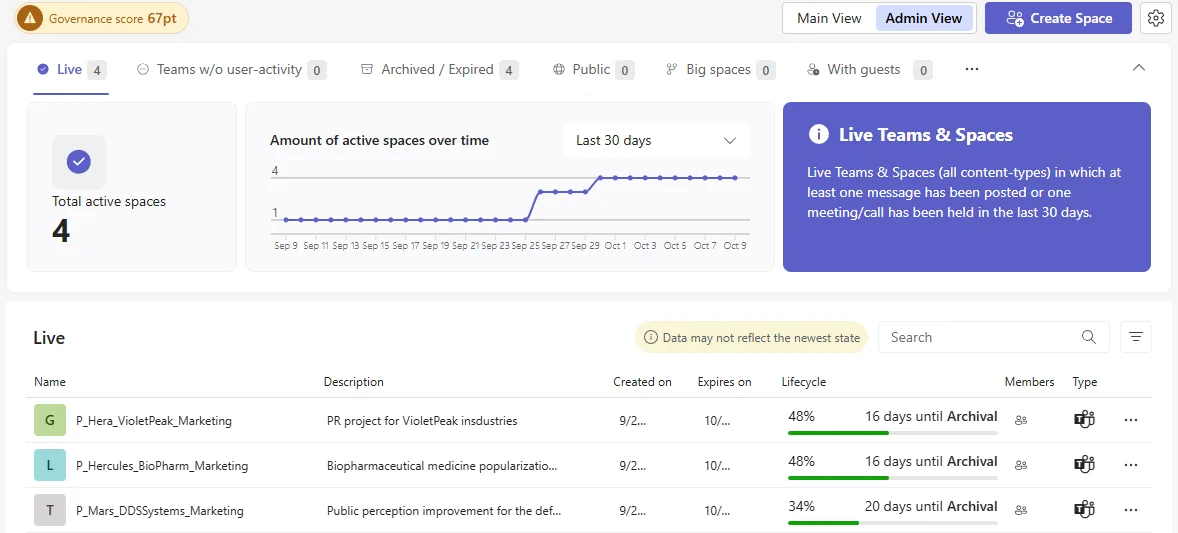
Task: Click the G avatar of P_Hera_VioletPeak_Marketing
Action: [50, 420]
